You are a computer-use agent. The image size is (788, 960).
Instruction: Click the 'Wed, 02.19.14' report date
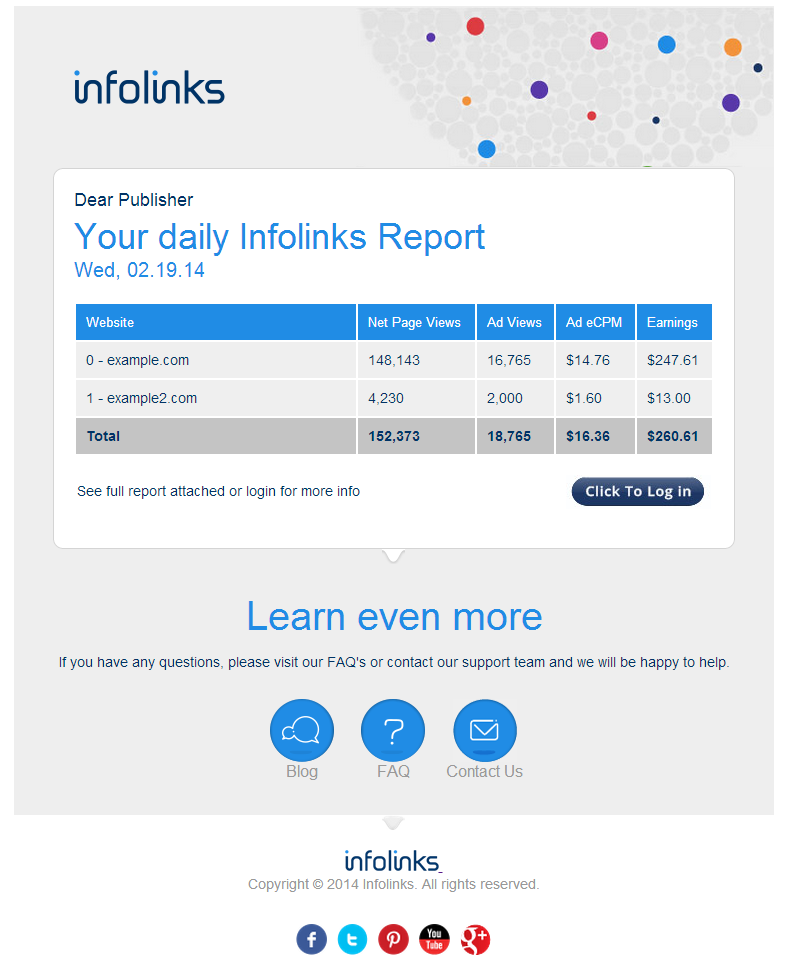140,270
